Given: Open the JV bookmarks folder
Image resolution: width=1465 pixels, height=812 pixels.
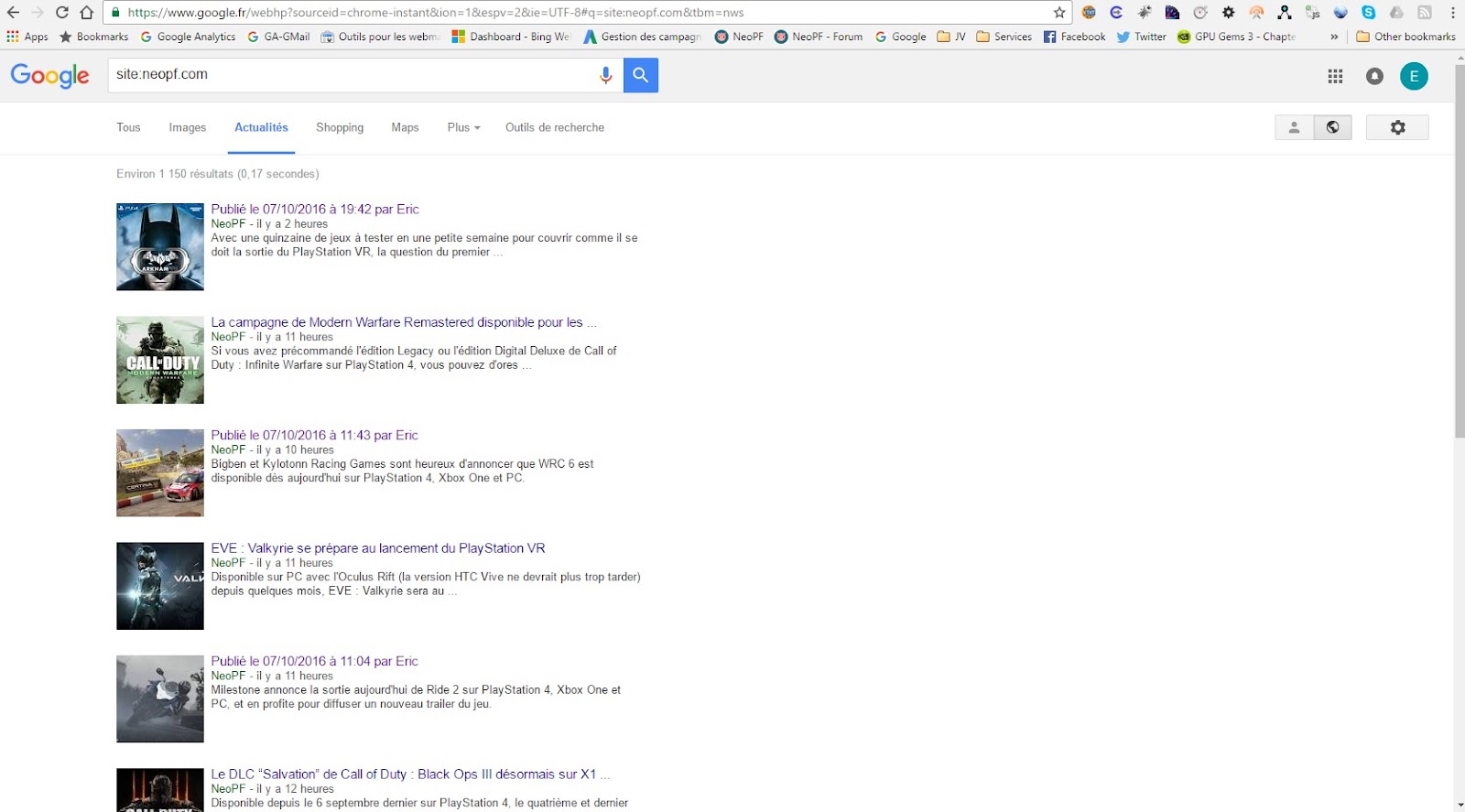Looking at the screenshot, I should click(x=951, y=37).
